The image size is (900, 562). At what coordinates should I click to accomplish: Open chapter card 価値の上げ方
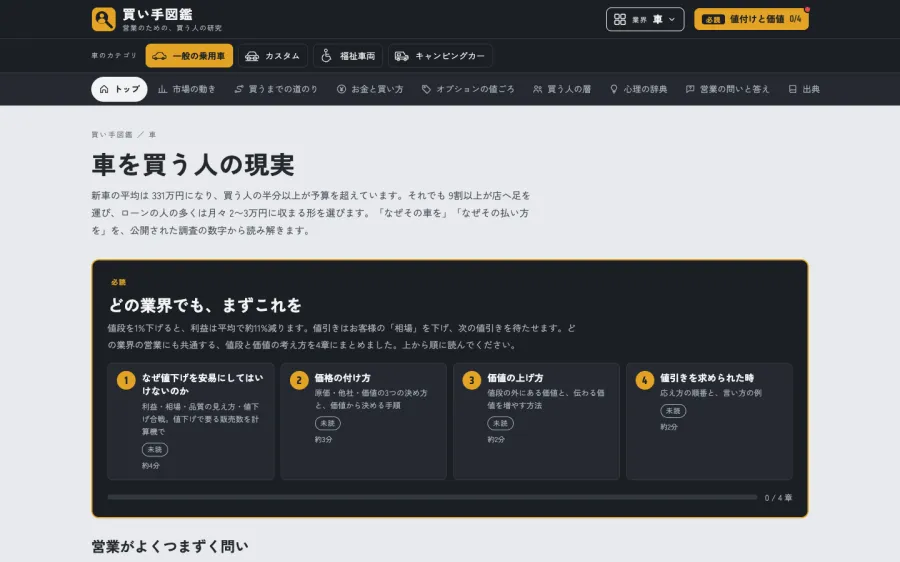coord(536,421)
